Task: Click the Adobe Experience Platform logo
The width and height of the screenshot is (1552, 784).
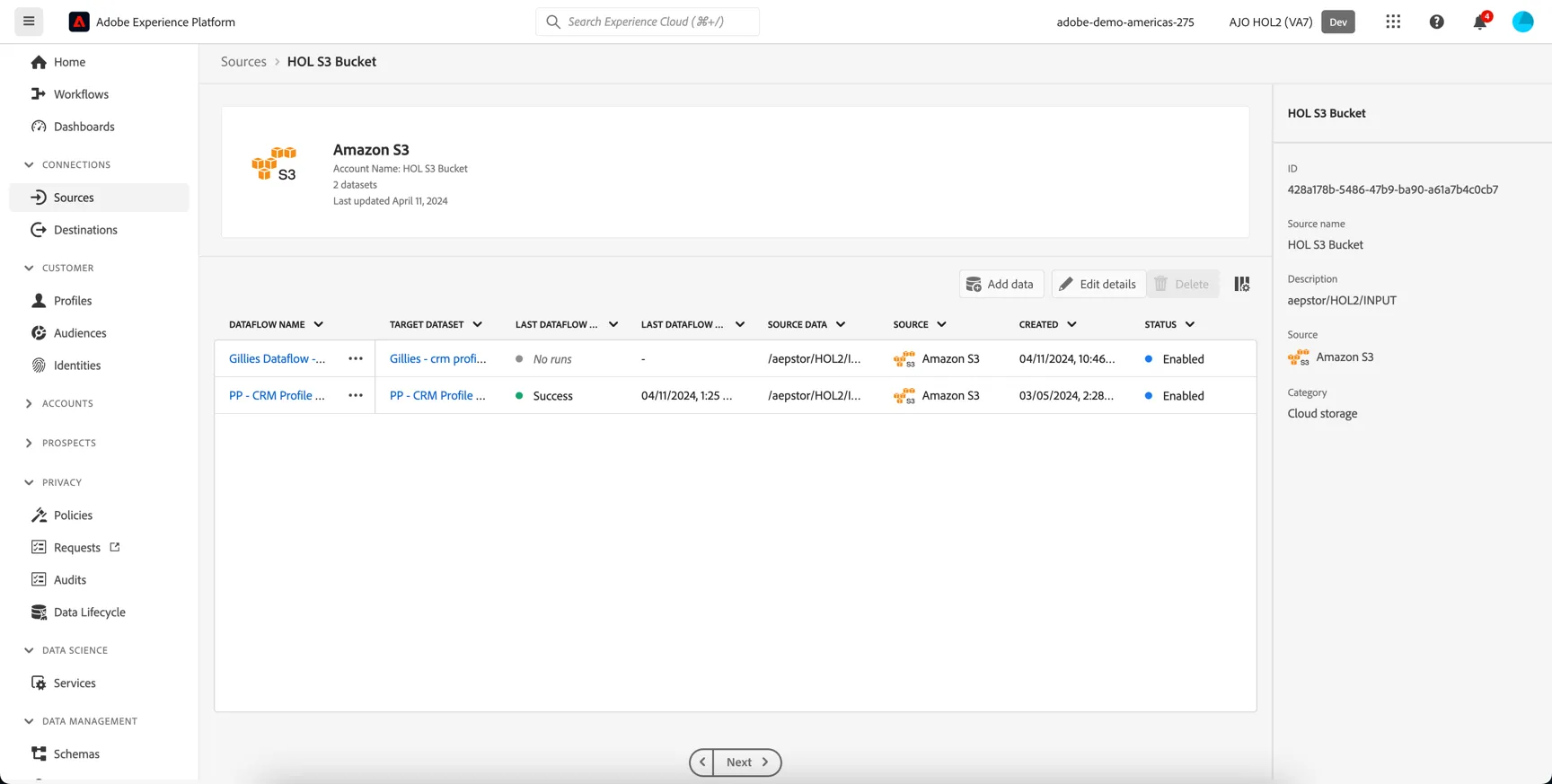Action: pyautogui.click(x=79, y=22)
